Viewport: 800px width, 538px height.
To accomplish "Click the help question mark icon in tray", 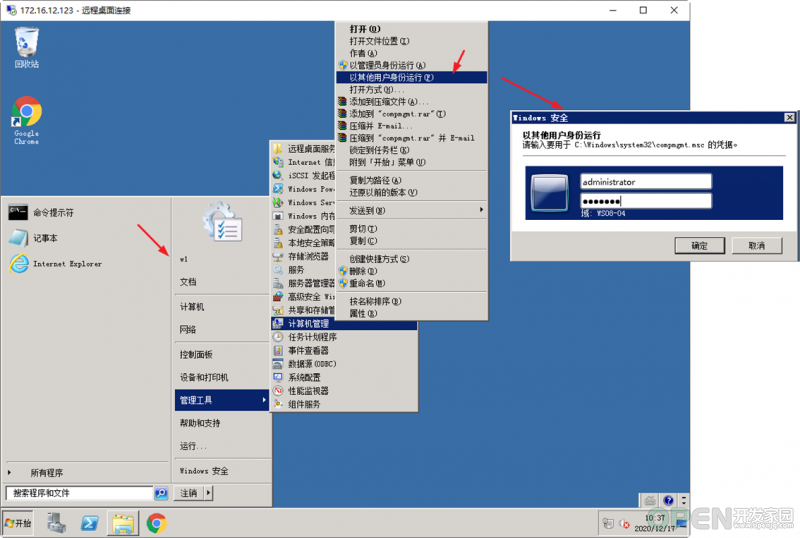I will (668, 500).
